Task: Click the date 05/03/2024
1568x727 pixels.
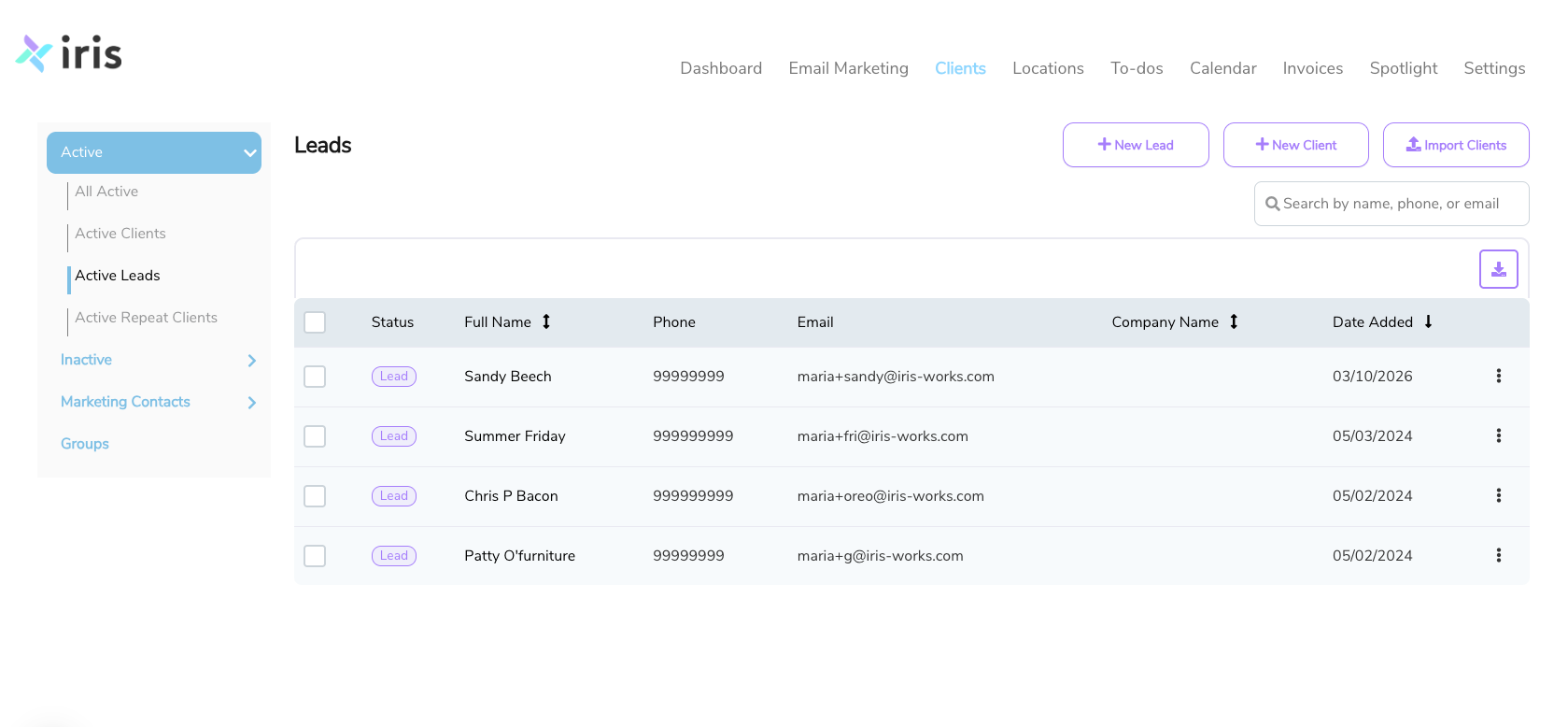Action: click(1372, 436)
